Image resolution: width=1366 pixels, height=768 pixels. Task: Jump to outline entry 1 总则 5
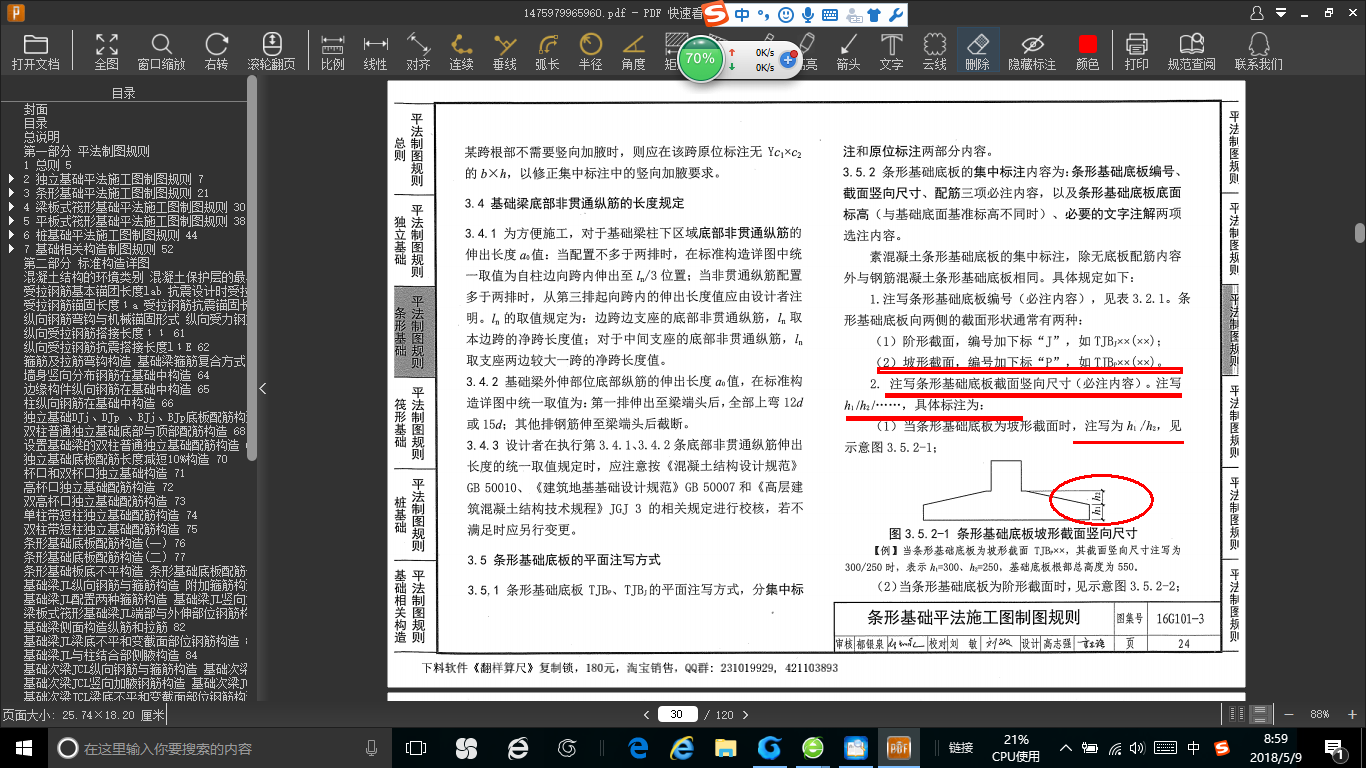[x=48, y=164]
